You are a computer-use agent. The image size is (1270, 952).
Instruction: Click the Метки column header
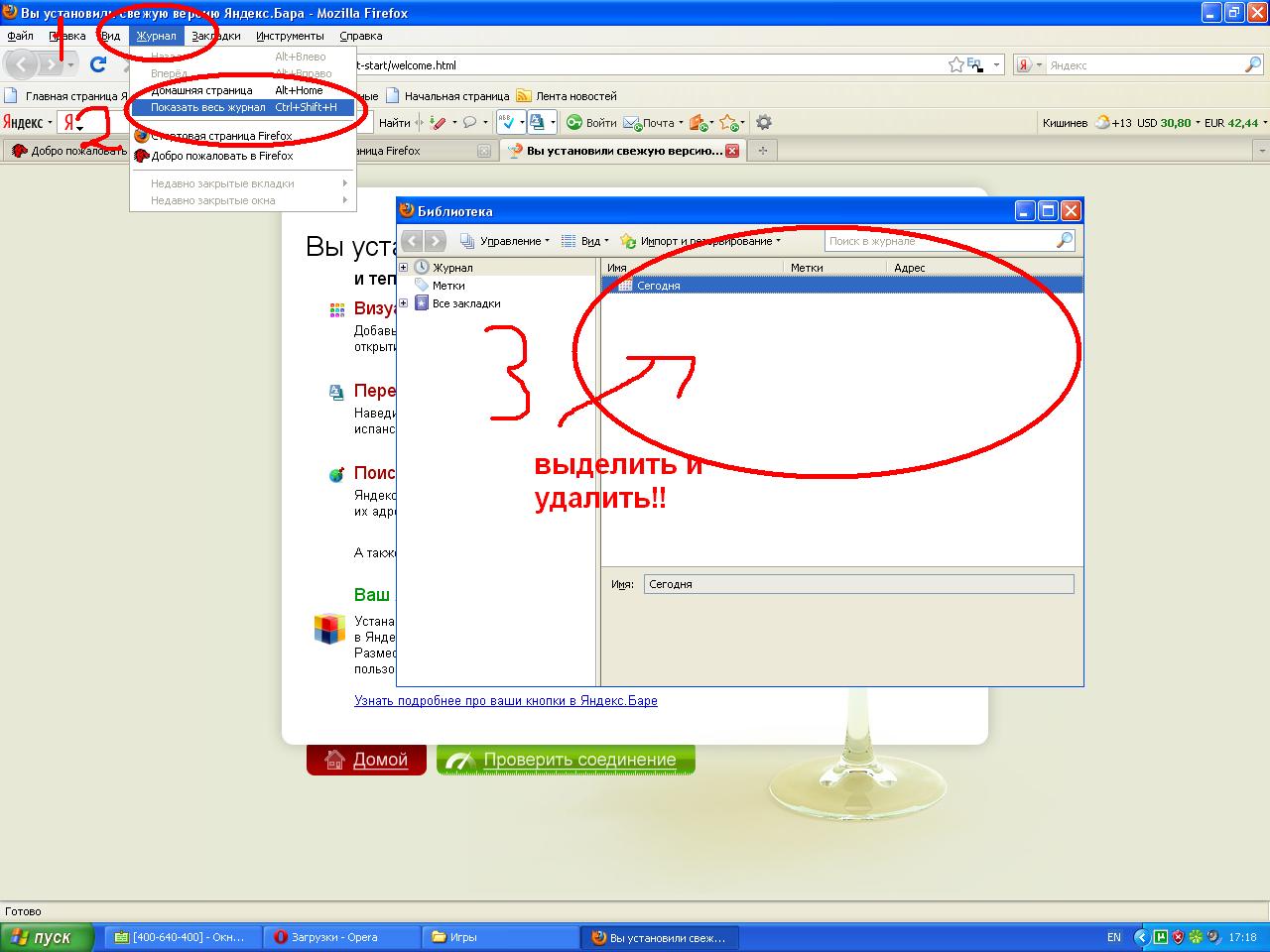pos(835,268)
